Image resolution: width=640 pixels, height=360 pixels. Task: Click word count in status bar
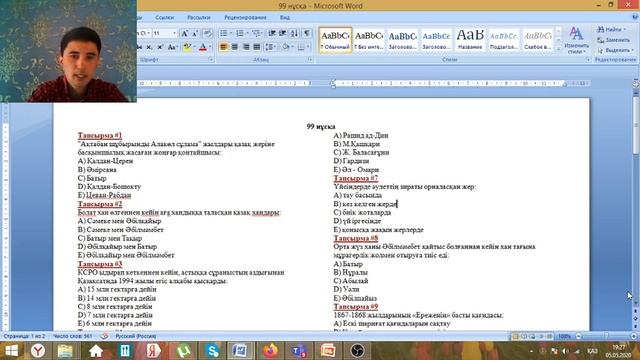pyautogui.click(x=73, y=336)
